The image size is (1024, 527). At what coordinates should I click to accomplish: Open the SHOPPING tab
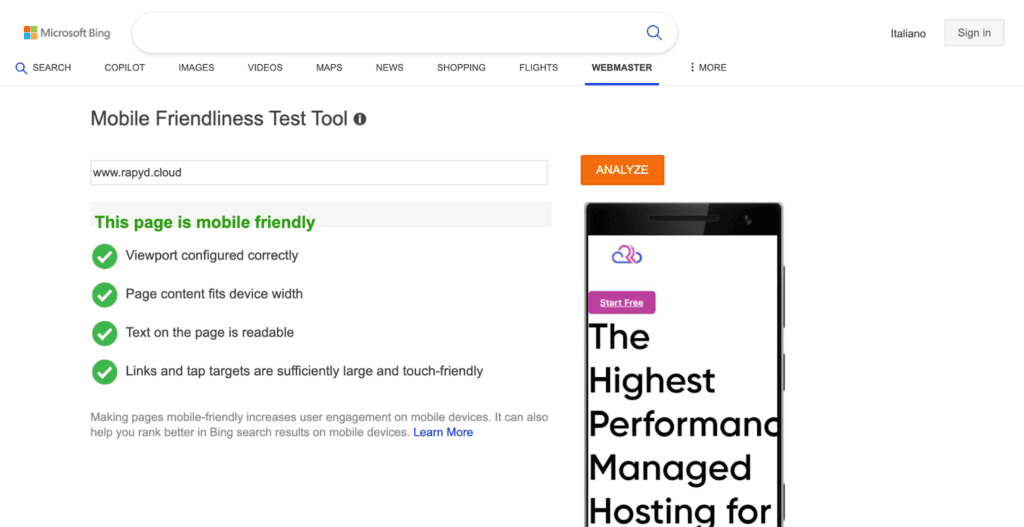462,67
